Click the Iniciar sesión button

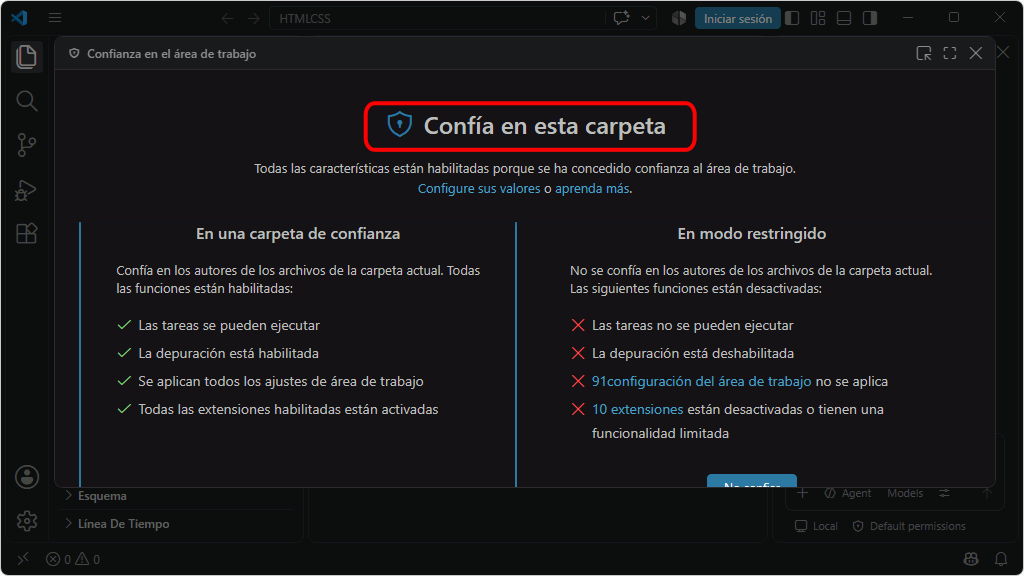click(737, 18)
